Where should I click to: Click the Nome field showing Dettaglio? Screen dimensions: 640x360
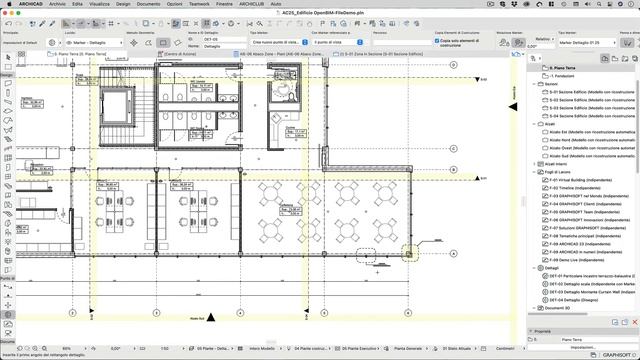[224, 46]
